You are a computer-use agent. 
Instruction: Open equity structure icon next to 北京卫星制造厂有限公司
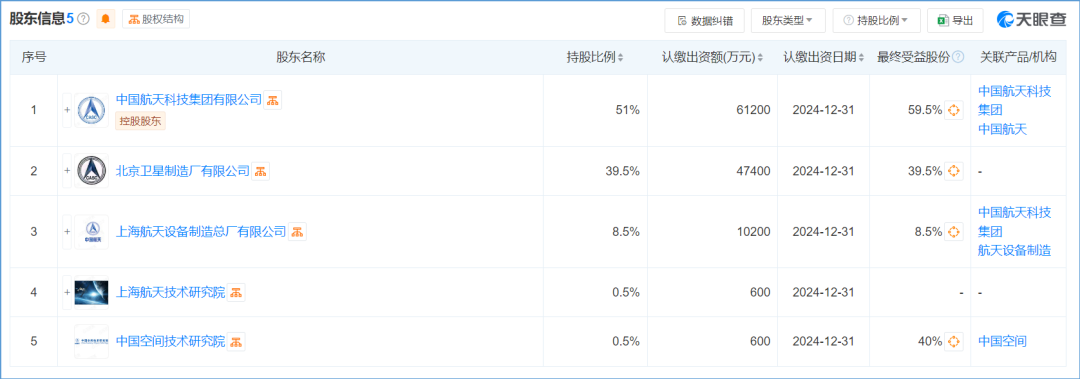(x=260, y=172)
